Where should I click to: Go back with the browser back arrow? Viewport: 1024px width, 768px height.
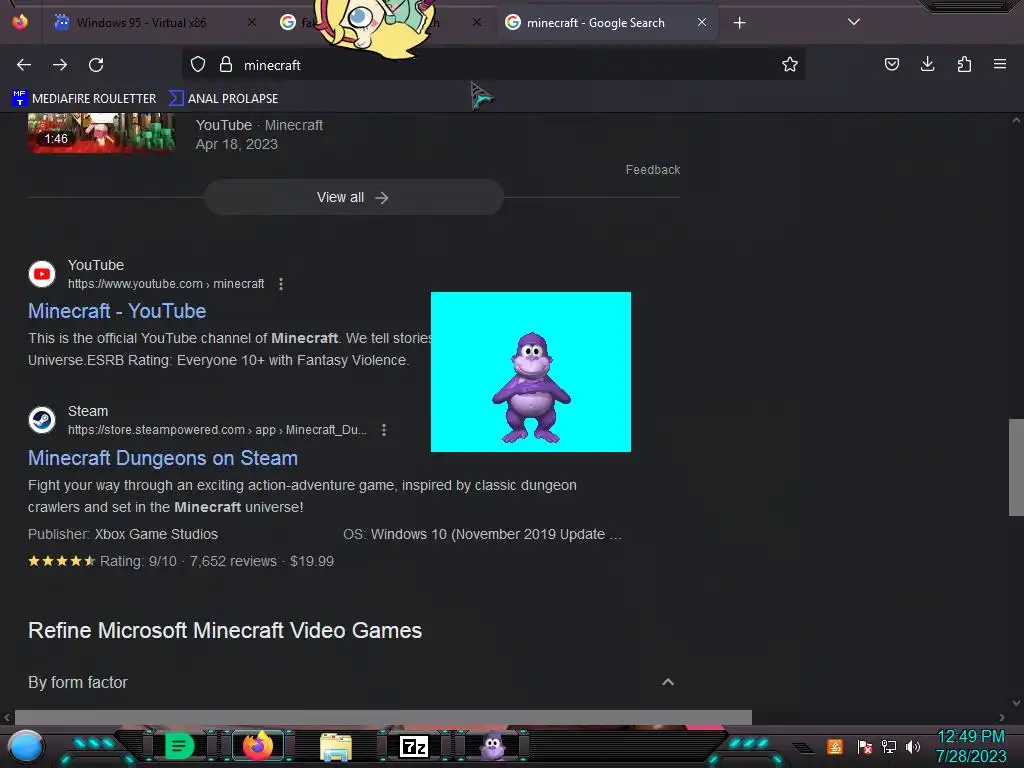(x=24, y=65)
